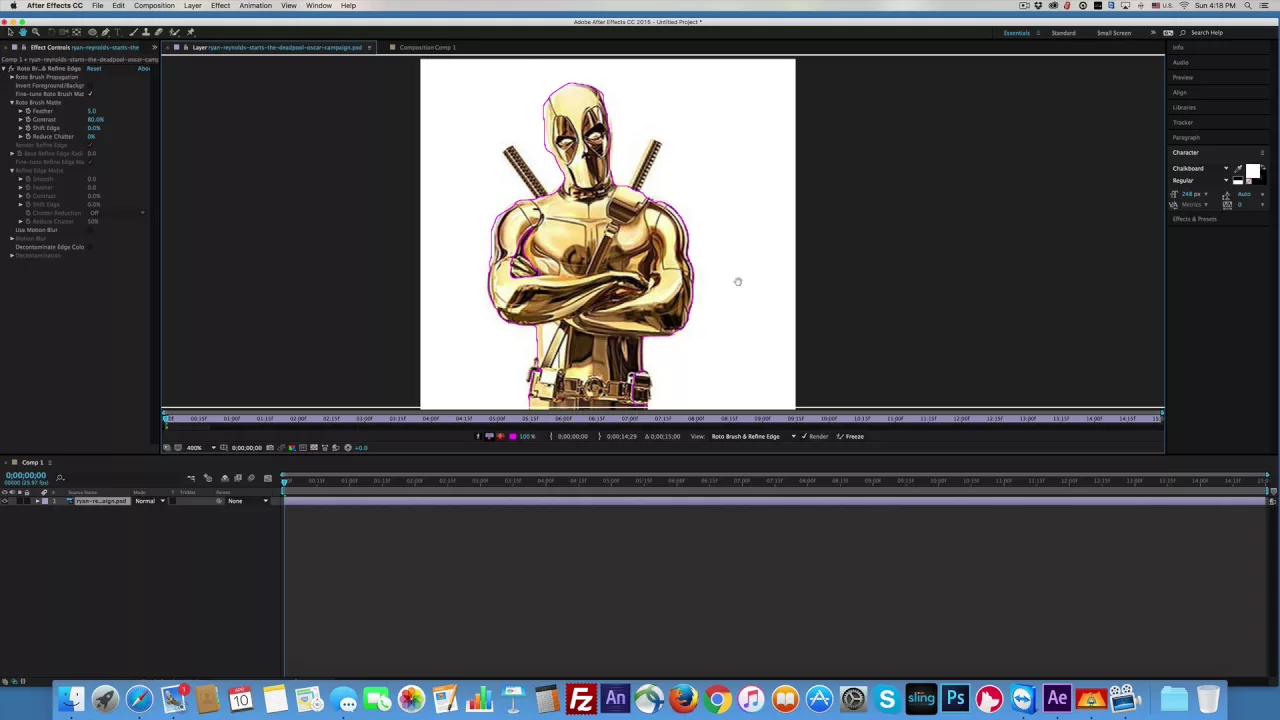Open Google Chrome from the Dock
The image size is (1280, 720).
click(x=717, y=698)
